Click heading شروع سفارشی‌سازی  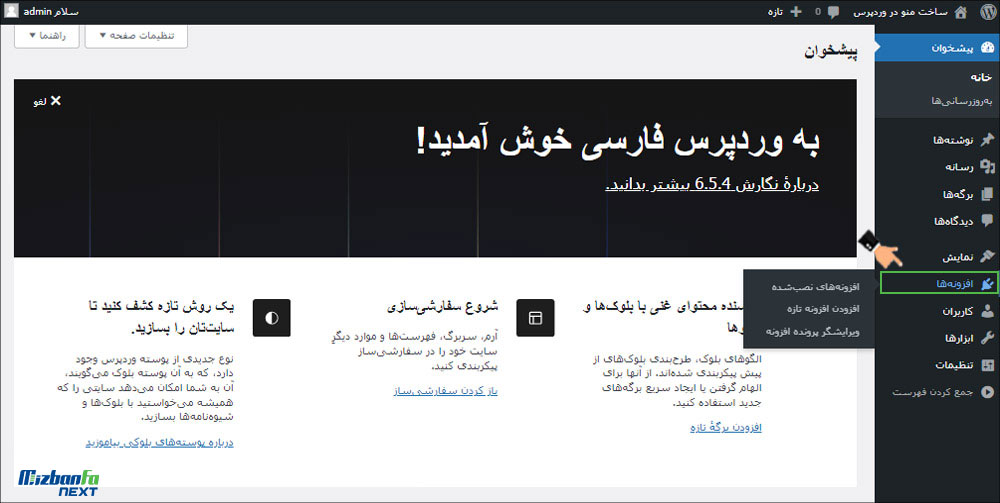pyautogui.click(x=443, y=306)
